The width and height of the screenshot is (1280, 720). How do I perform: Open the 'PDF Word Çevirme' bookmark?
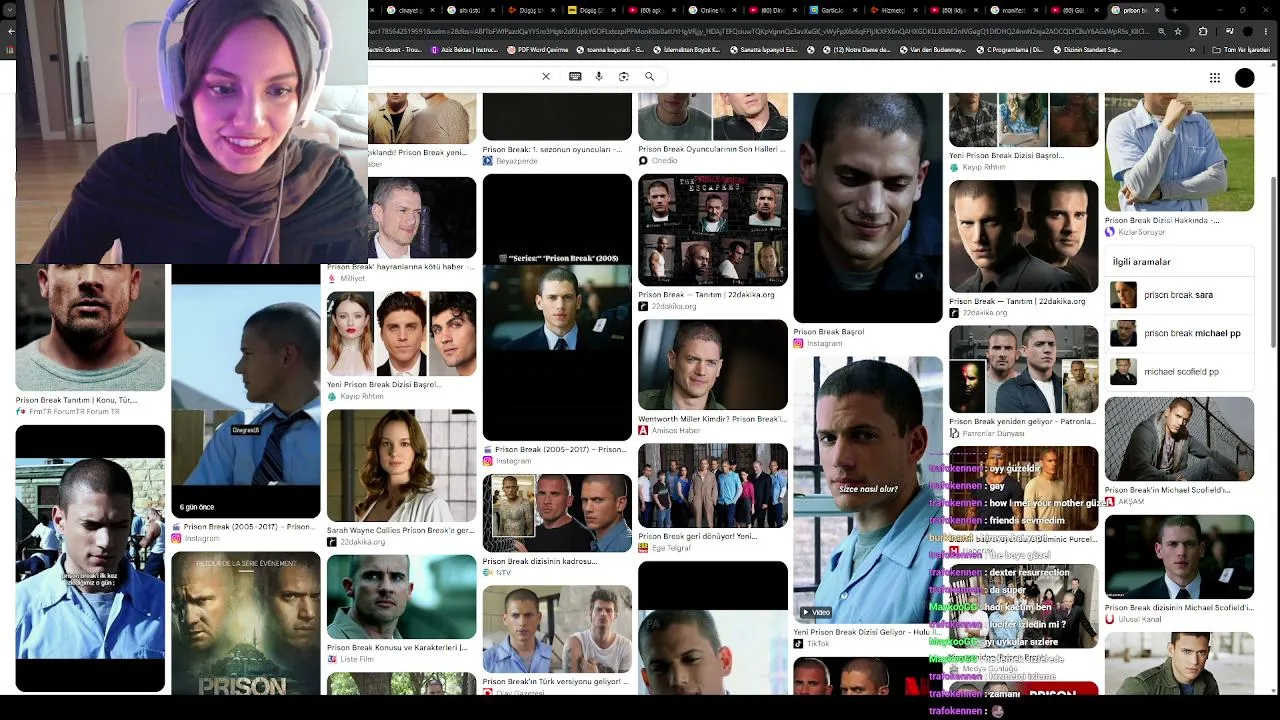(x=539, y=49)
